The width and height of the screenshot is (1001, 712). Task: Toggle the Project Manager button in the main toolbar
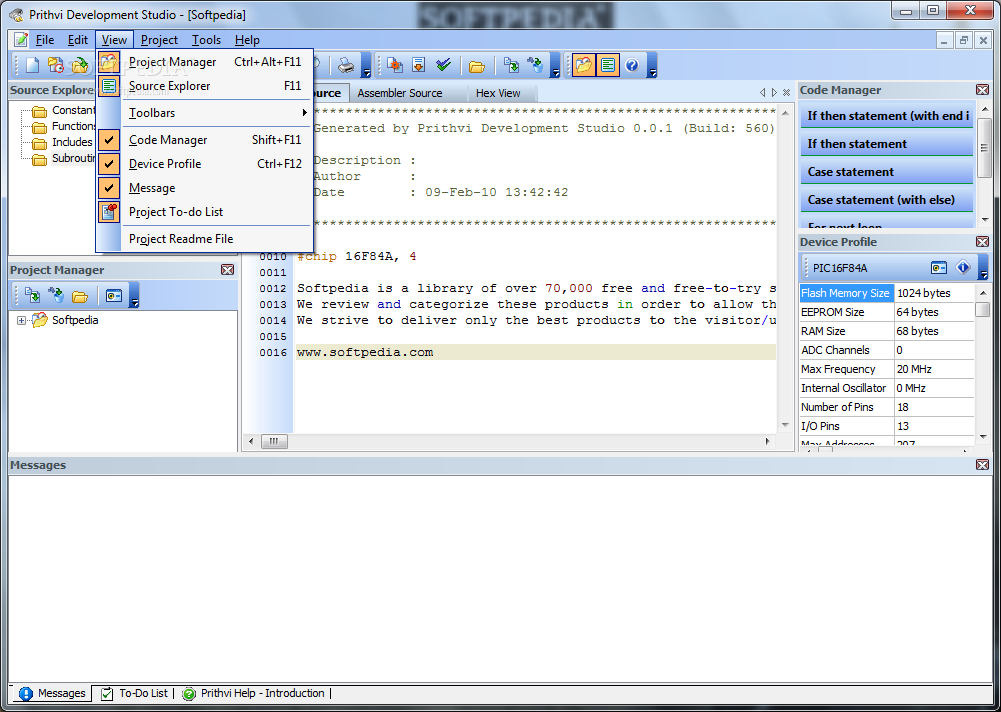pos(583,65)
